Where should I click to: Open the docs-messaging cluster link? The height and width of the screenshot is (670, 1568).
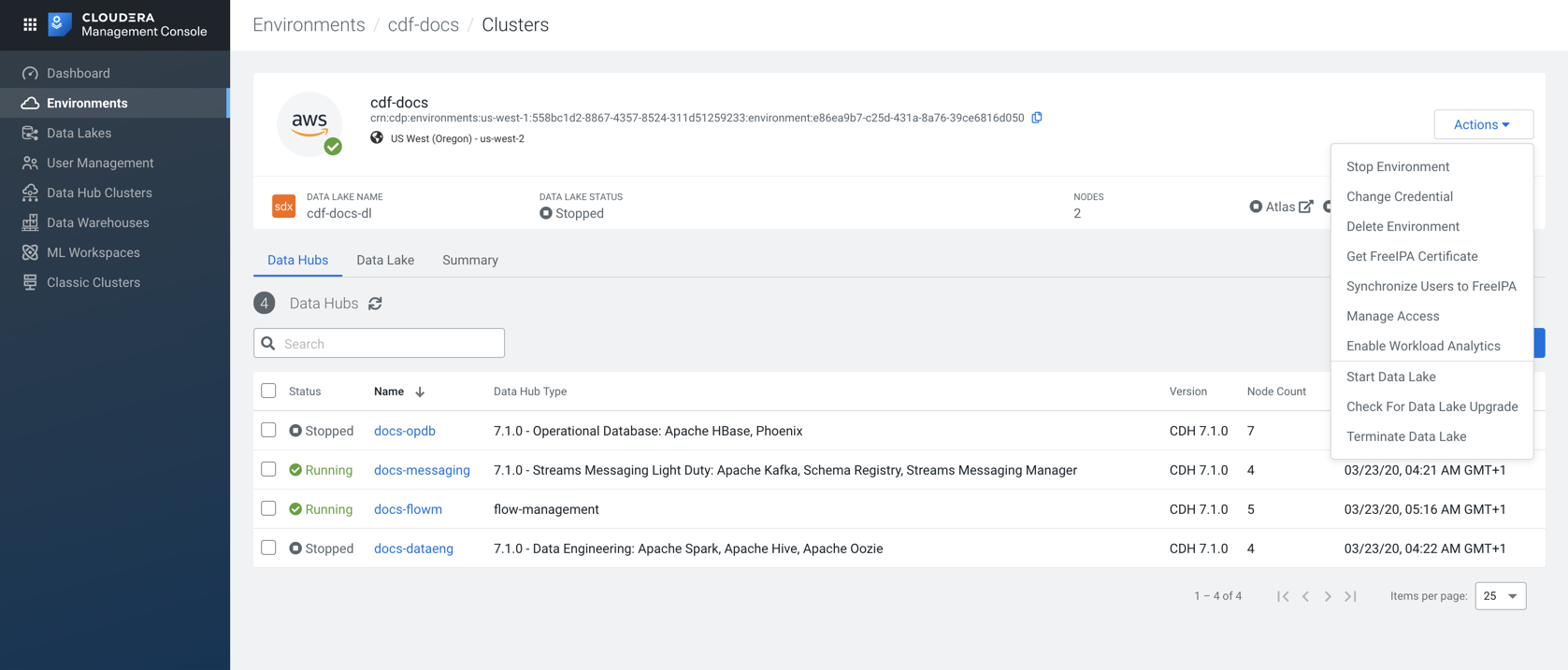tap(422, 470)
